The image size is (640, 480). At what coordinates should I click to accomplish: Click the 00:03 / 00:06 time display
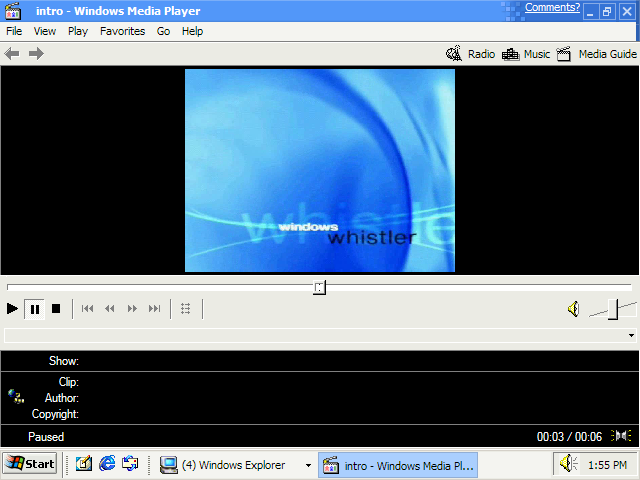pyautogui.click(x=569, y=437)
